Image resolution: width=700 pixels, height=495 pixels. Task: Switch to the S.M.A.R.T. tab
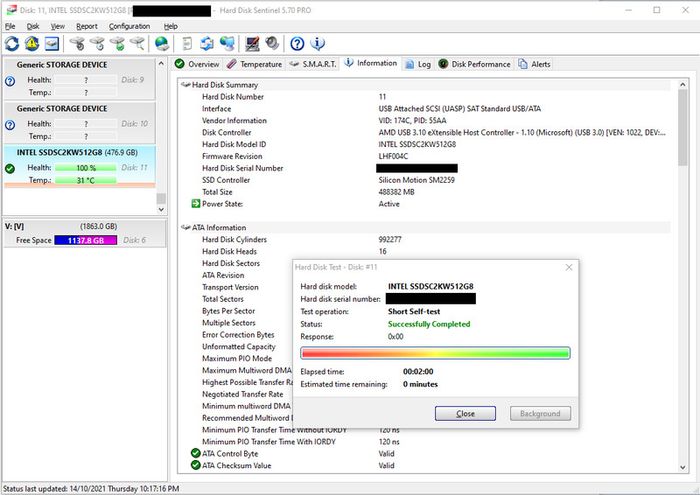click(x=313, y=64)
